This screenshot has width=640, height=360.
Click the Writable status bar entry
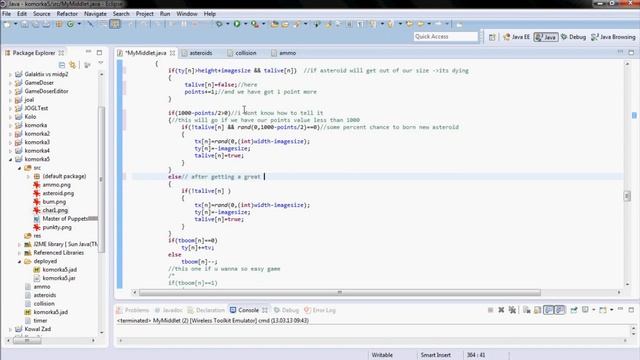382,355
